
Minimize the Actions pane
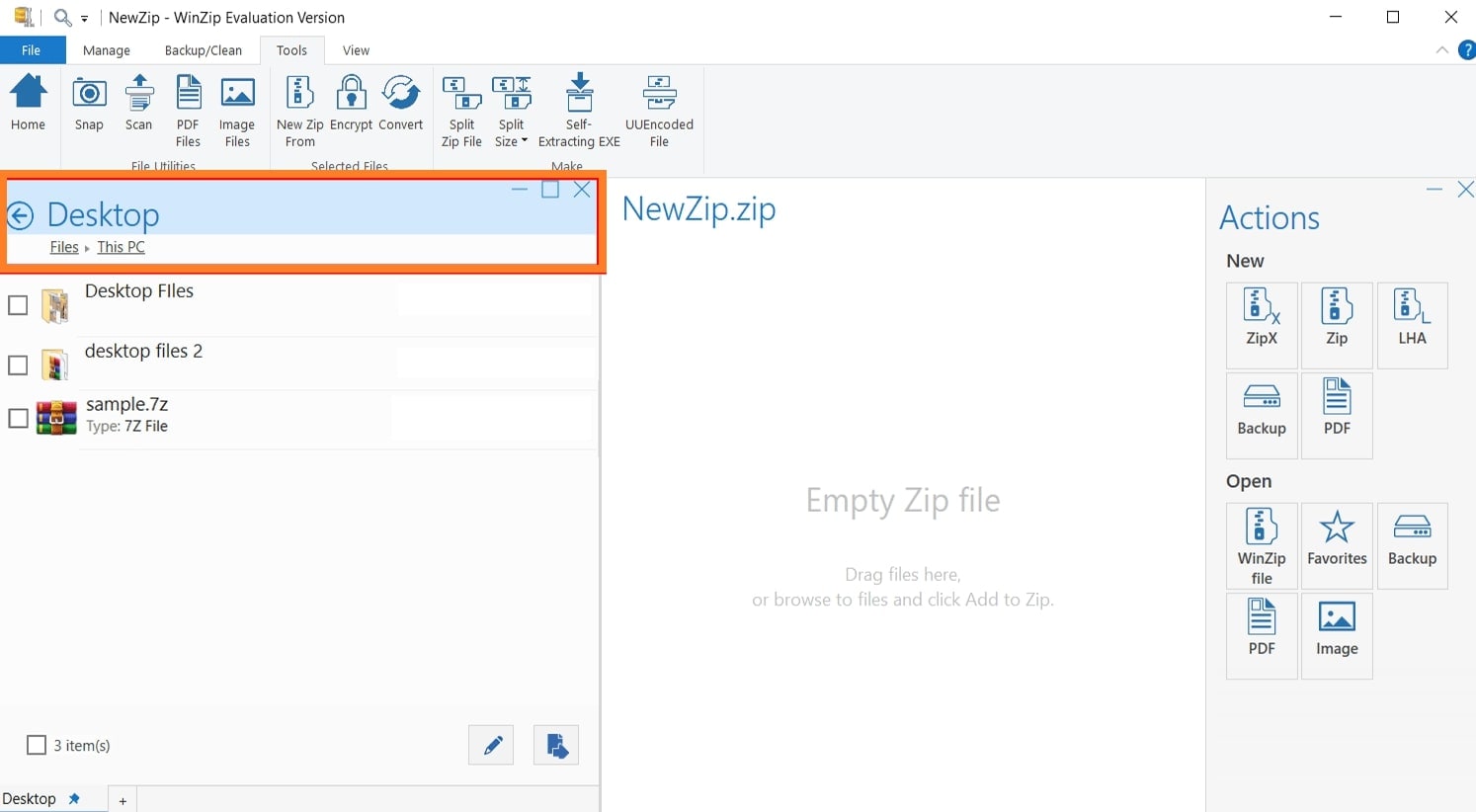(1435, 189)
